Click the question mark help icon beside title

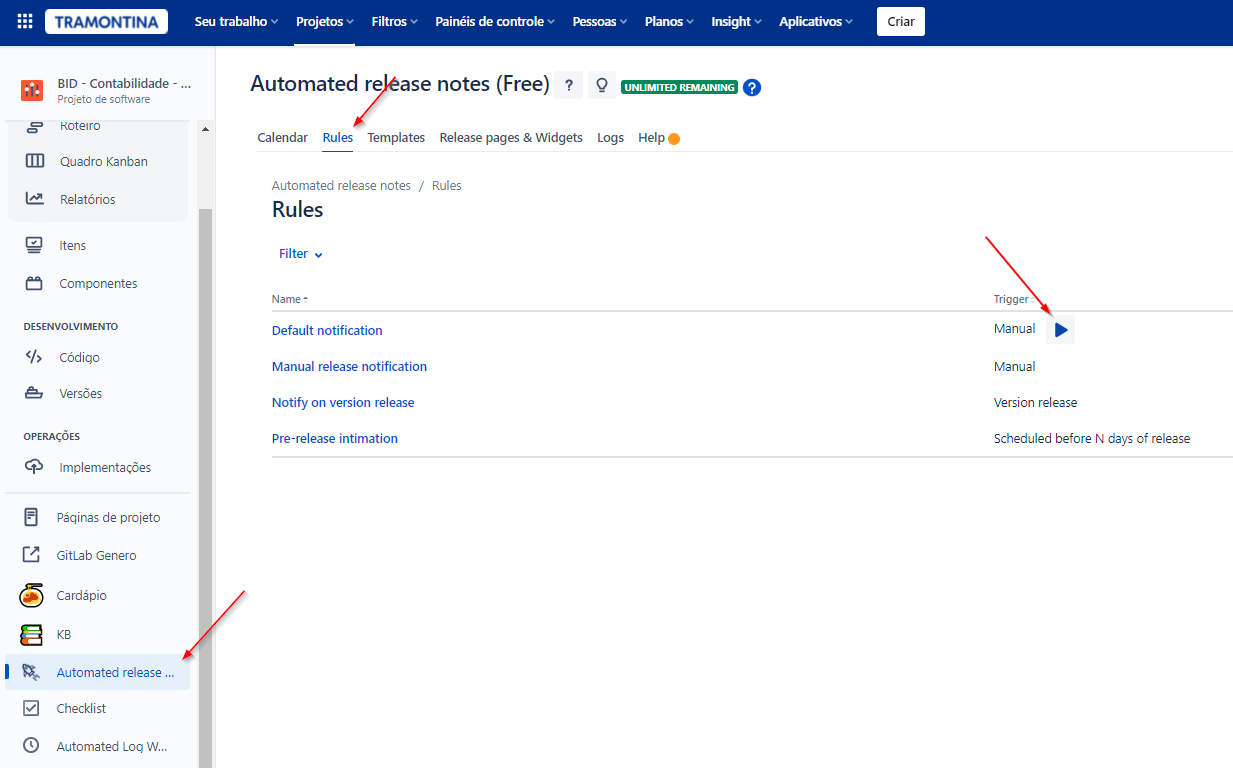coord(568,86)
